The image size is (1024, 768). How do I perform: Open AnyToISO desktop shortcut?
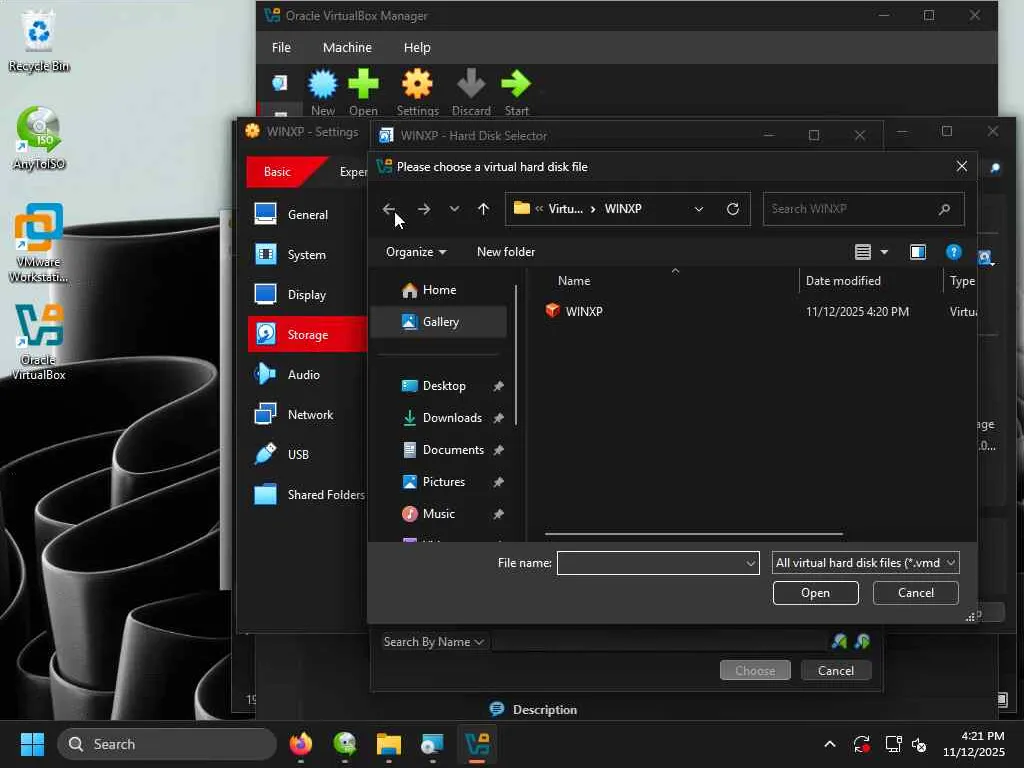[x=39, y=139]
